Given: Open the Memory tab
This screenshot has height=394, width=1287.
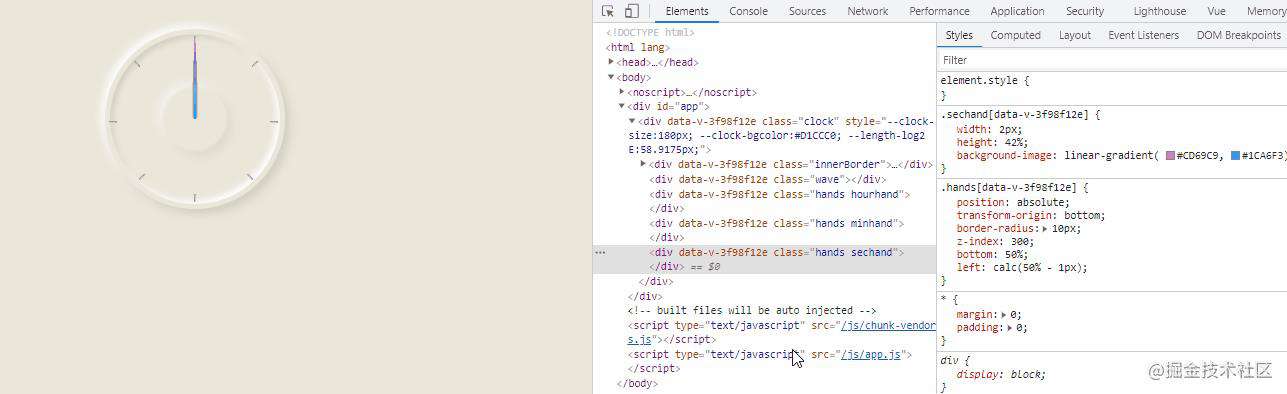Looking at the screenshot, I should click(x=1266, y=11).
